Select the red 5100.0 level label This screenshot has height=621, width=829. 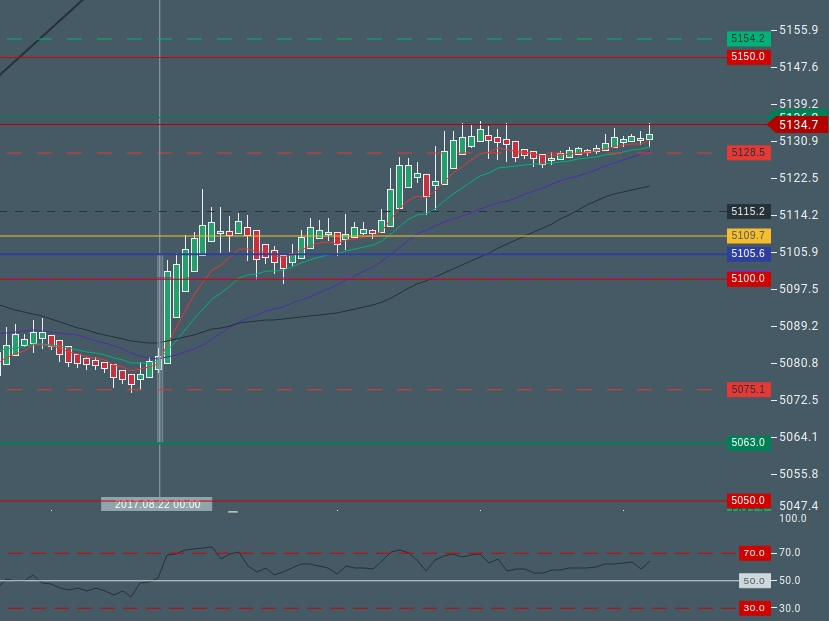[749, 279]
